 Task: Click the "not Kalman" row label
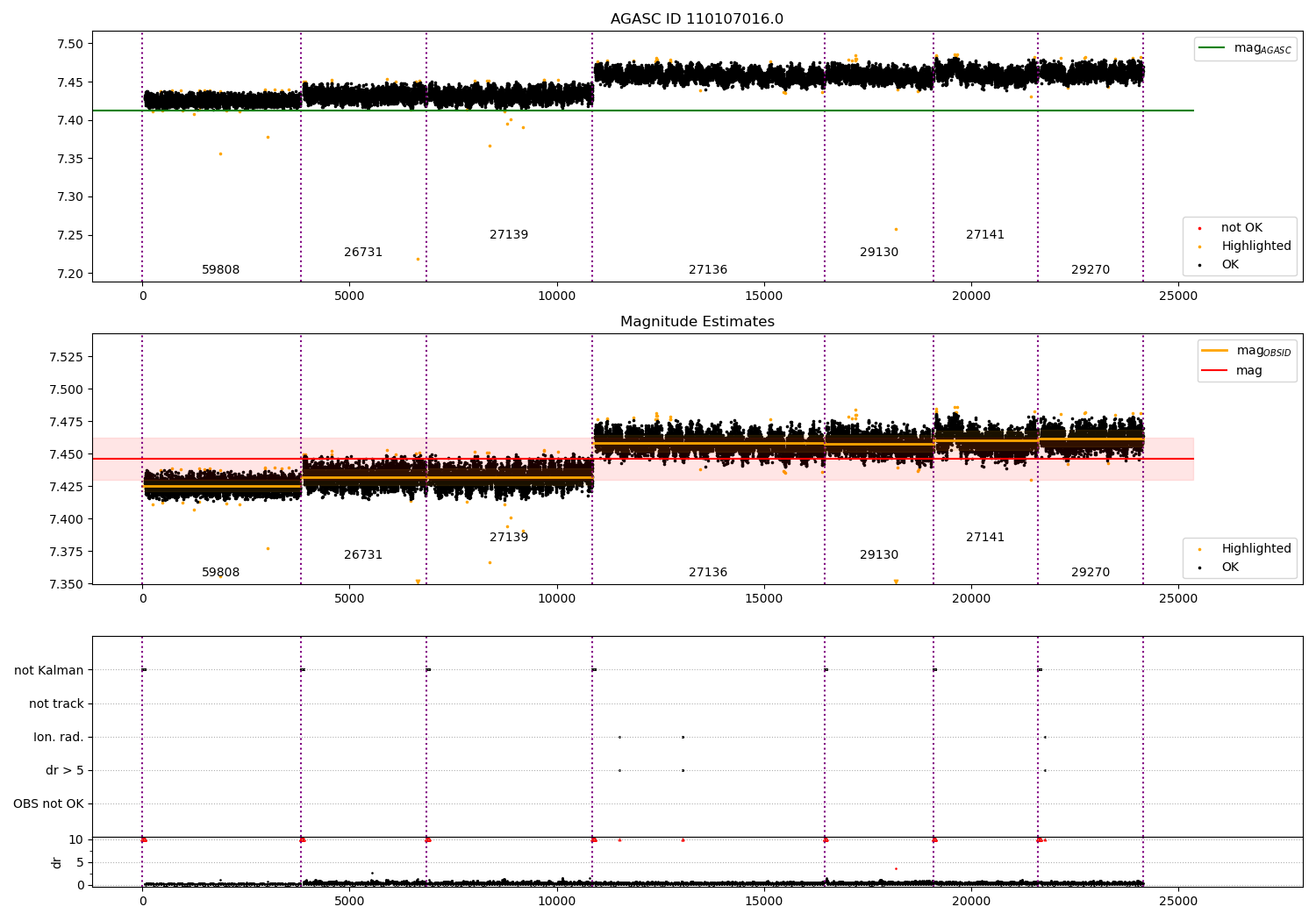pos(49,671)
